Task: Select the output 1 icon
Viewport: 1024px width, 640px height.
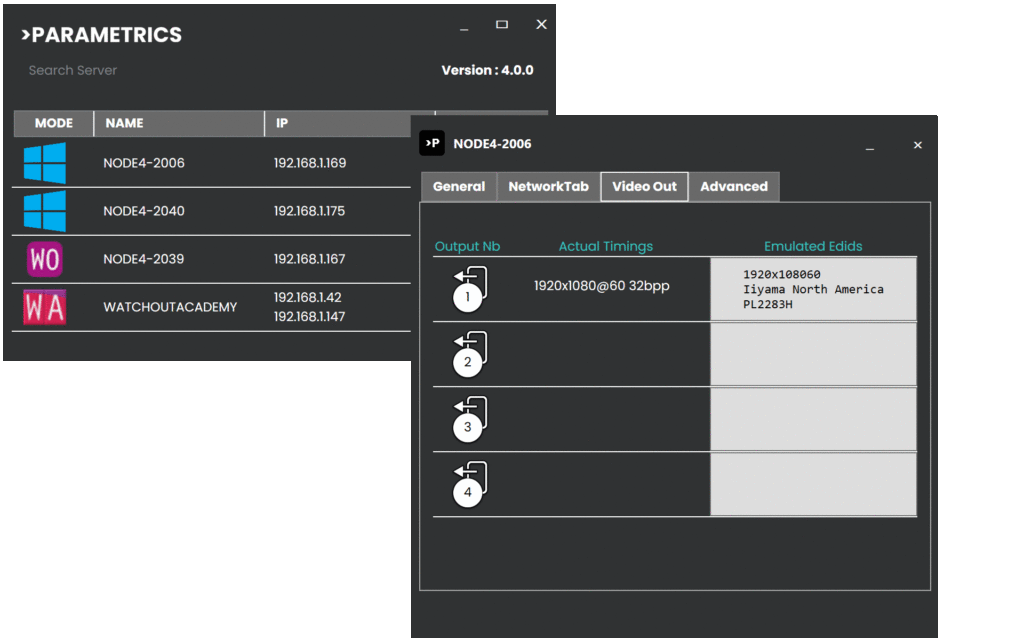Action: [x=469, y=289]
